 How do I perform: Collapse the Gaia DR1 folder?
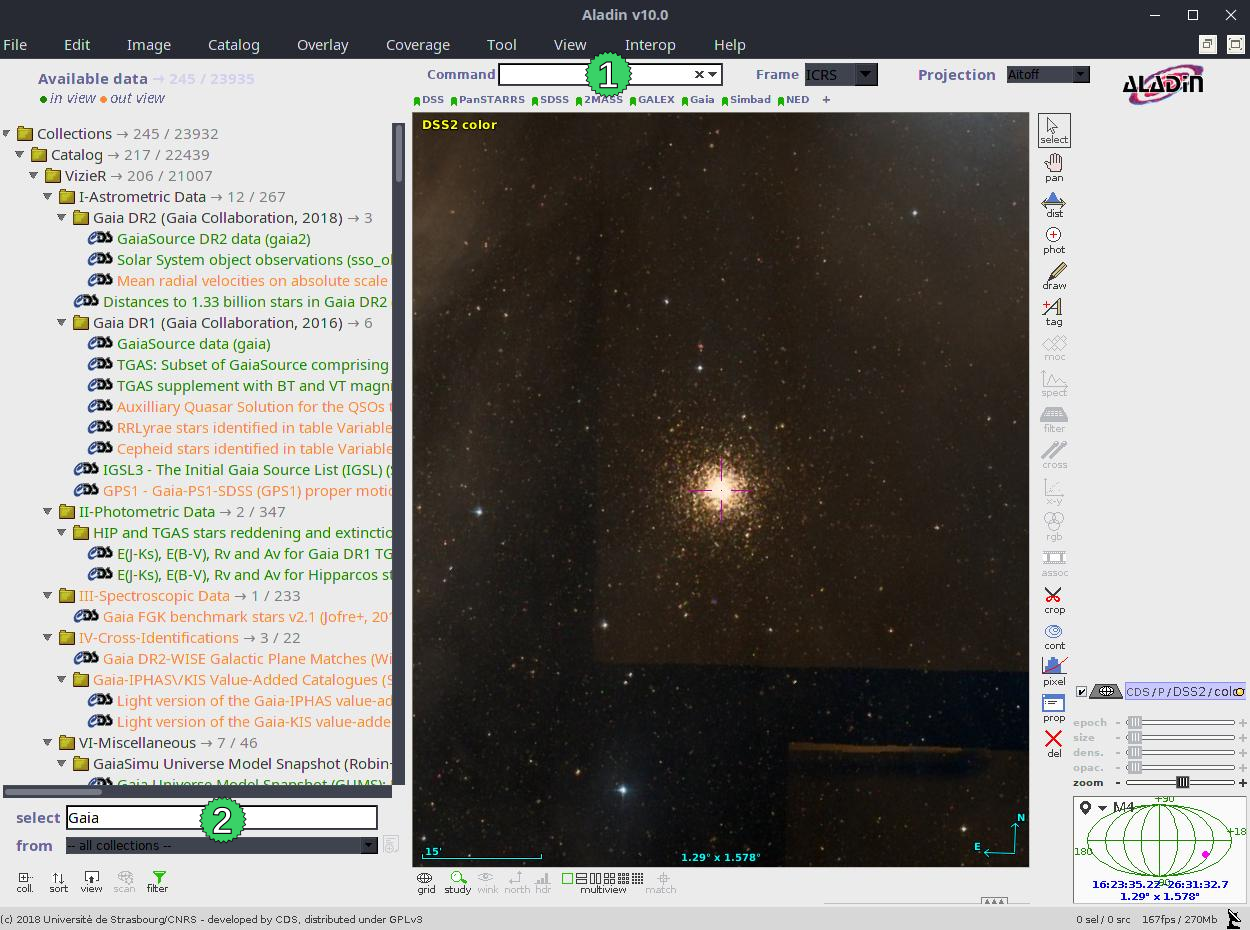click(63, 322)
